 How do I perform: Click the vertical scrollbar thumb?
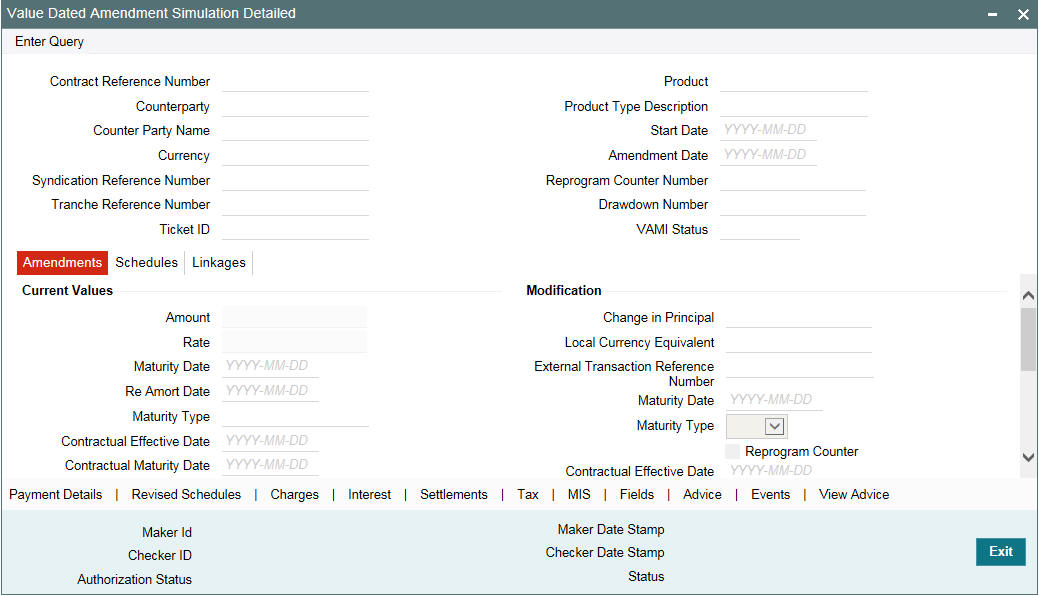[1028, 339]
